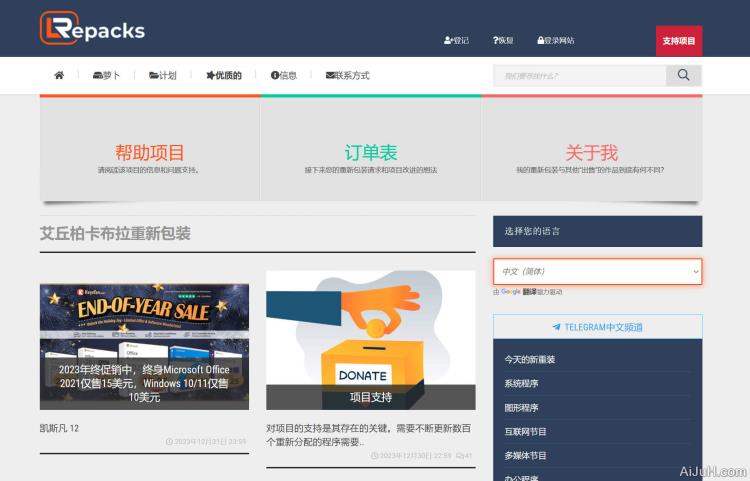Open the 订单表 panel

(x=371, y=153)
